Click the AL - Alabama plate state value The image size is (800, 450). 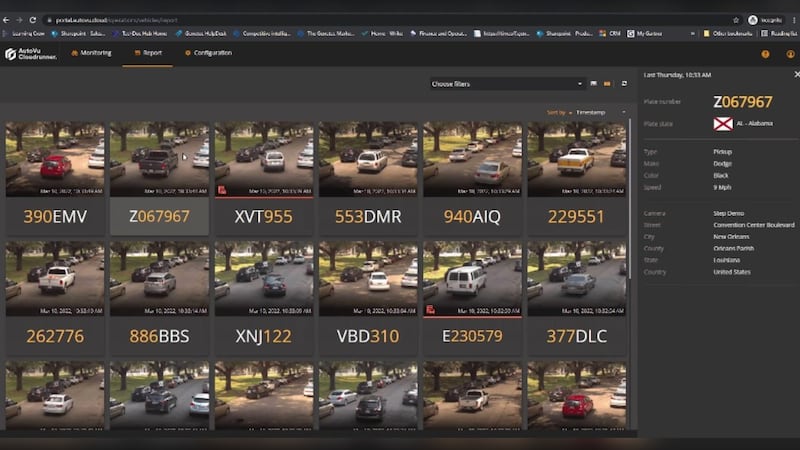[x=755, y=123]
